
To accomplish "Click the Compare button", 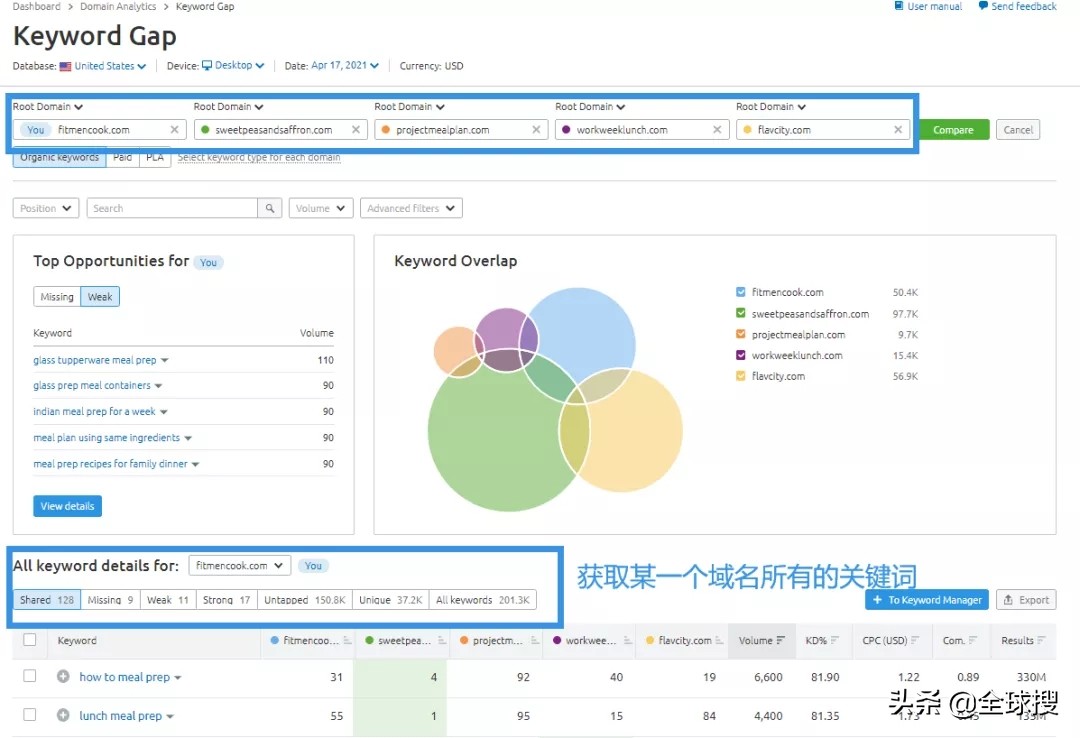I will (x=954, y=129).
